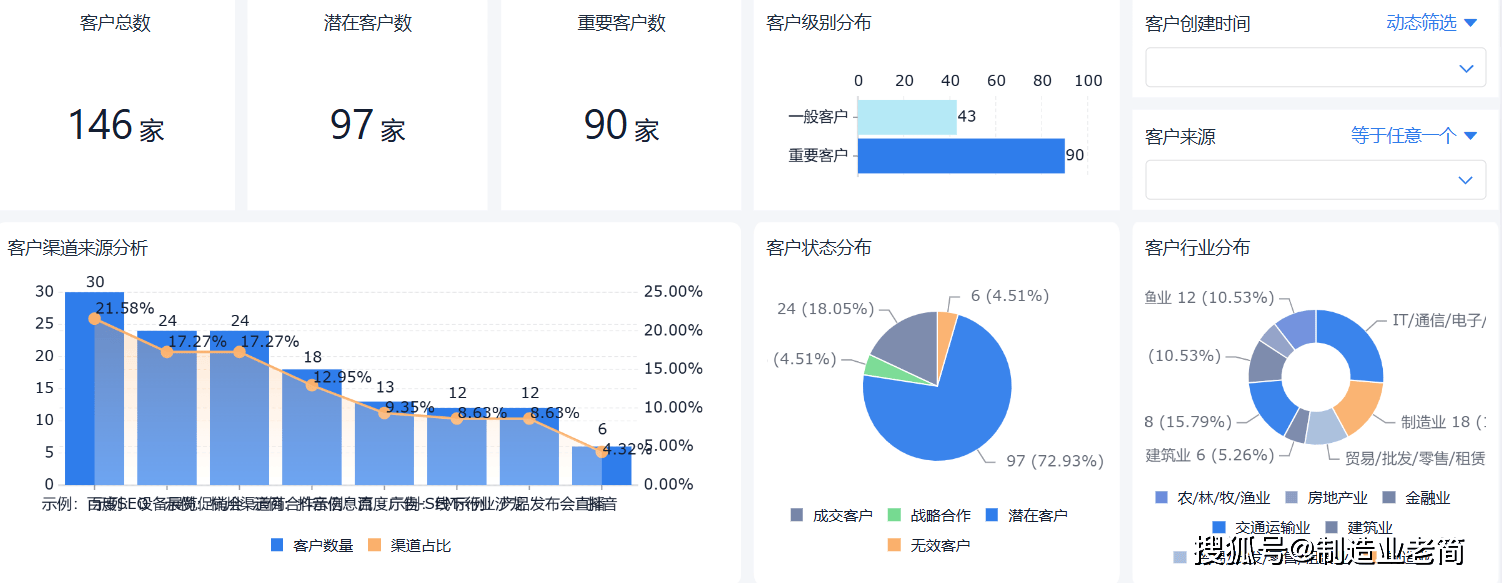Click the 潜在客户数 97 家 value

tap(368, 126)
